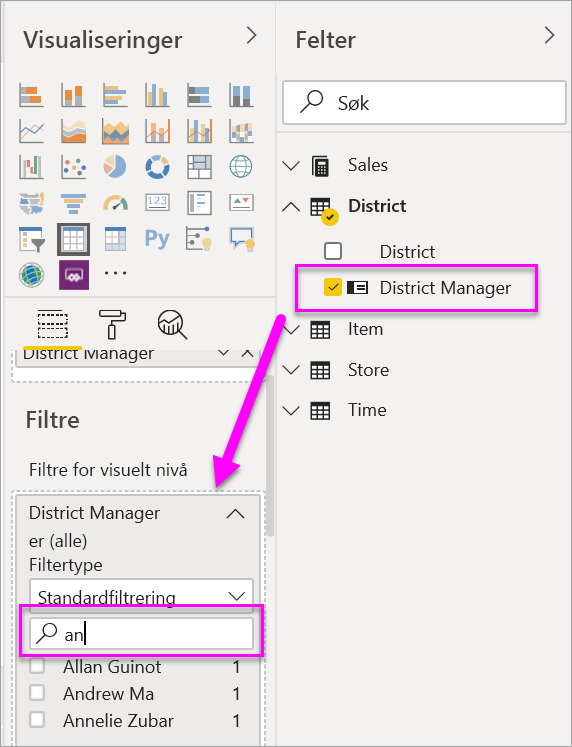
Task: Select the gauge visualization icon
Action: [x=115, y=203]
